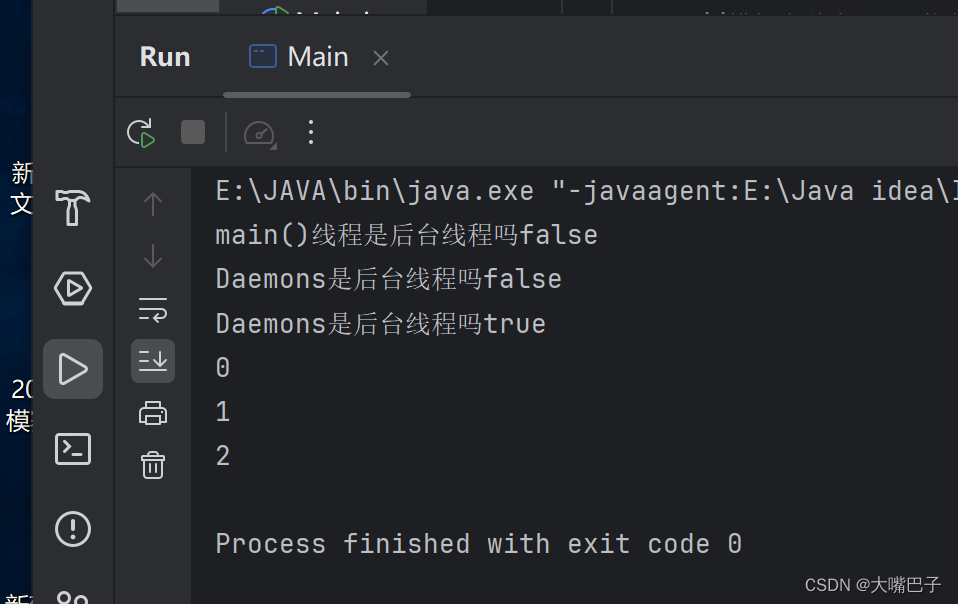This screenshot has height=604, width=958.
Task: Toggle the Run tool window button
Action: coord(73,369)
